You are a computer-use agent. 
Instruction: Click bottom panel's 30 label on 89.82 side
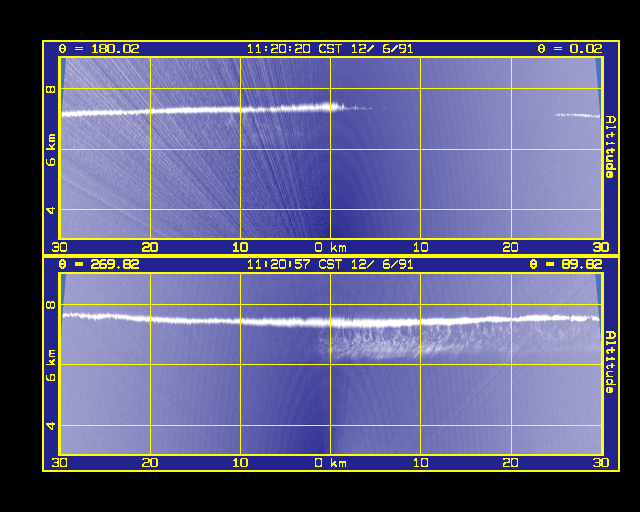coord(601,463)
